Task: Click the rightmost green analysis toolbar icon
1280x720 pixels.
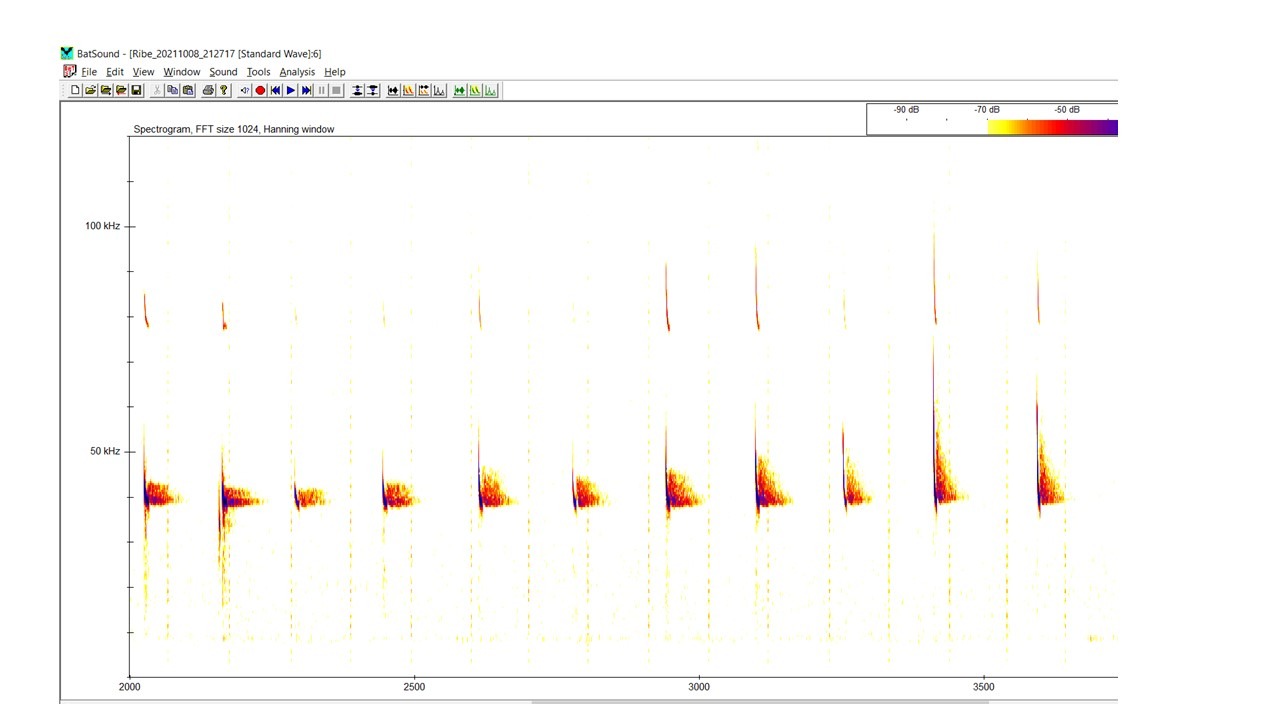Action: coord(490,91)
